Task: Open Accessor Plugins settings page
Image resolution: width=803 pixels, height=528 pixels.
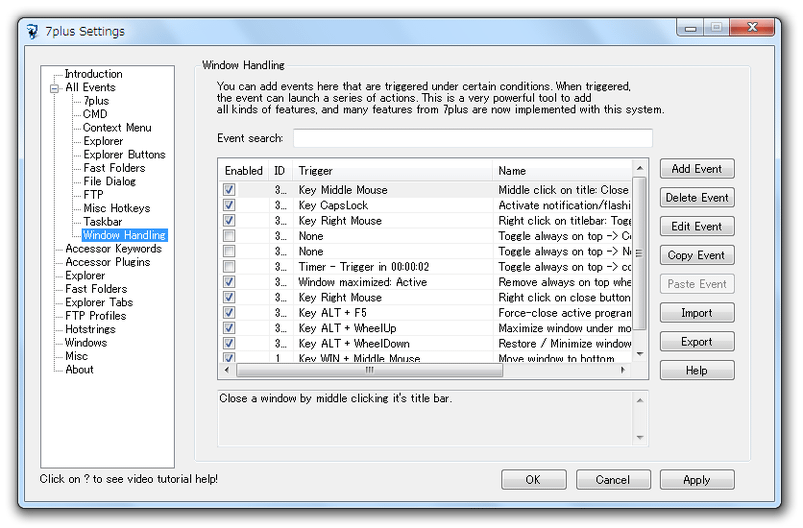Action: tap(108, 262)
